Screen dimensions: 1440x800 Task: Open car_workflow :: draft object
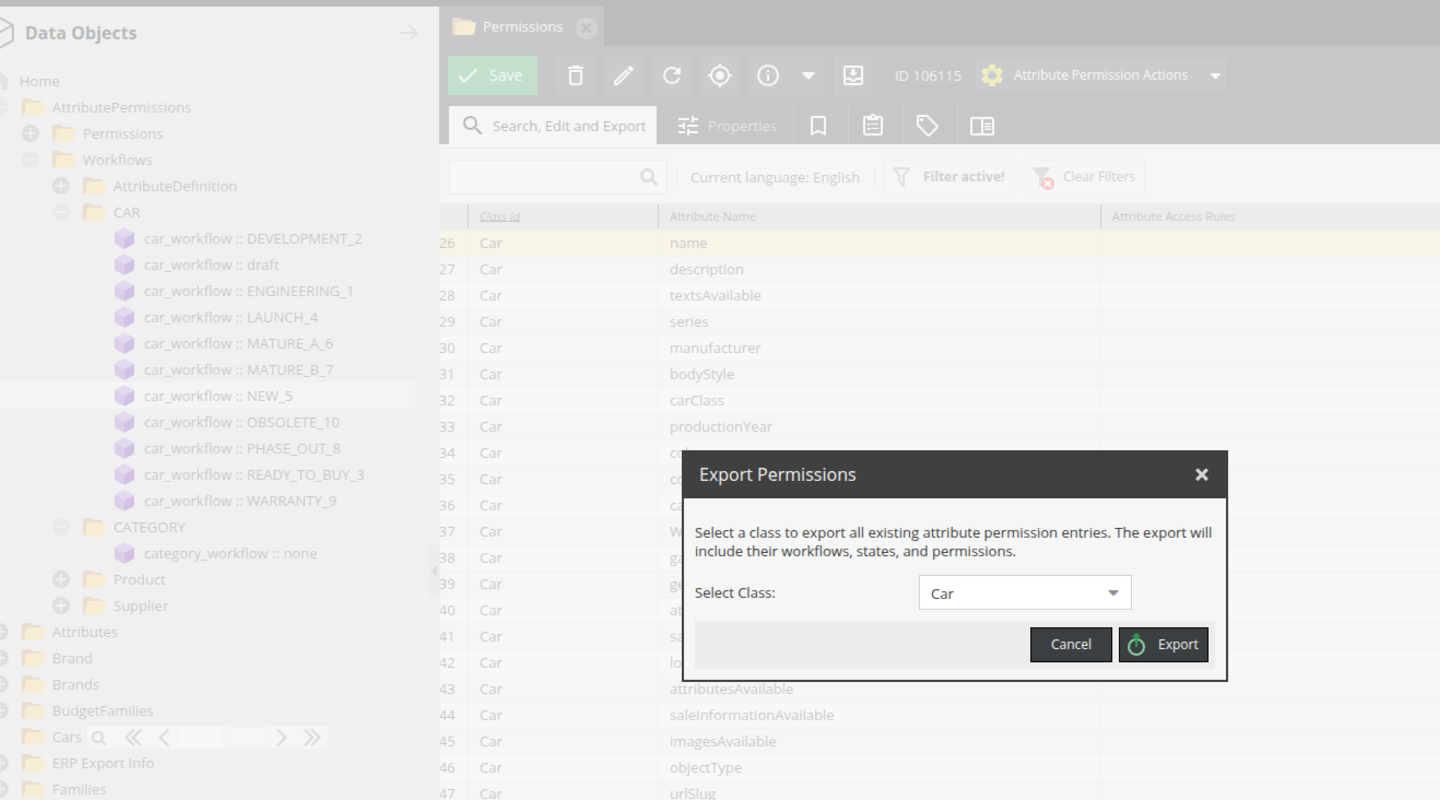[x=211, y=265]
